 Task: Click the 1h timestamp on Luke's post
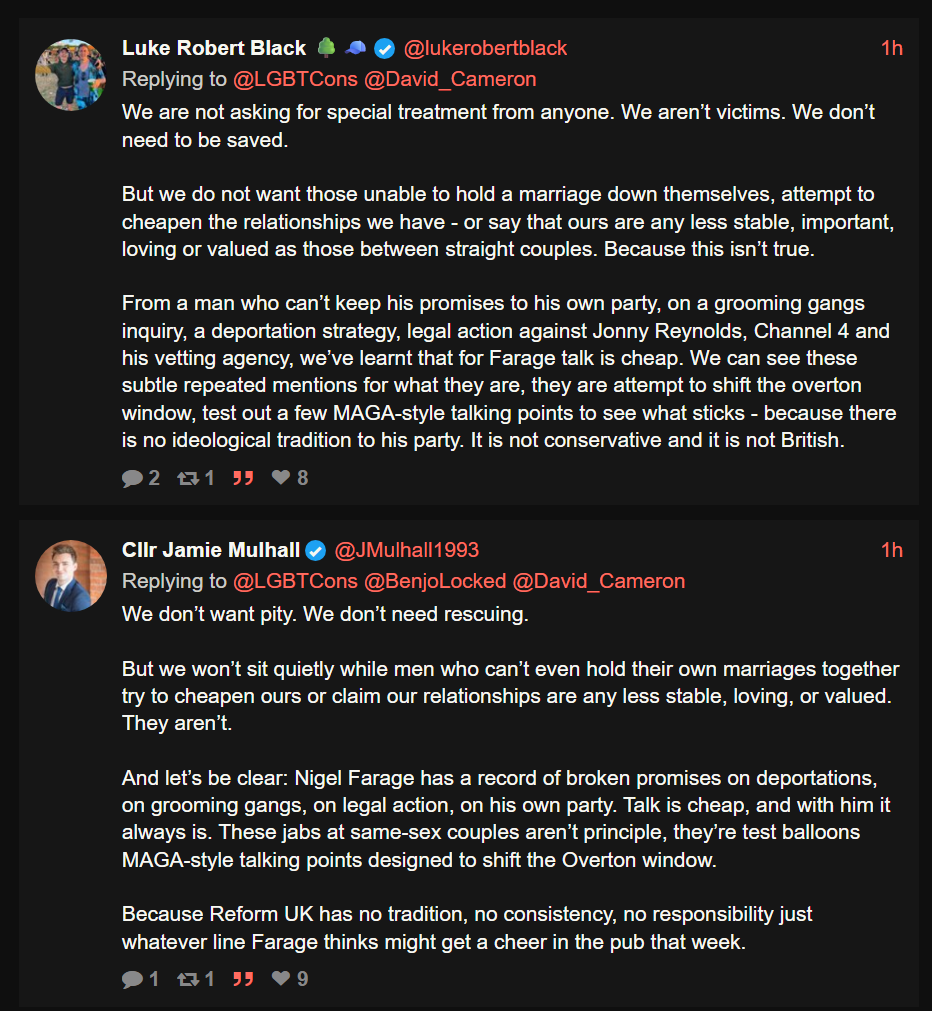pos(891,48)
